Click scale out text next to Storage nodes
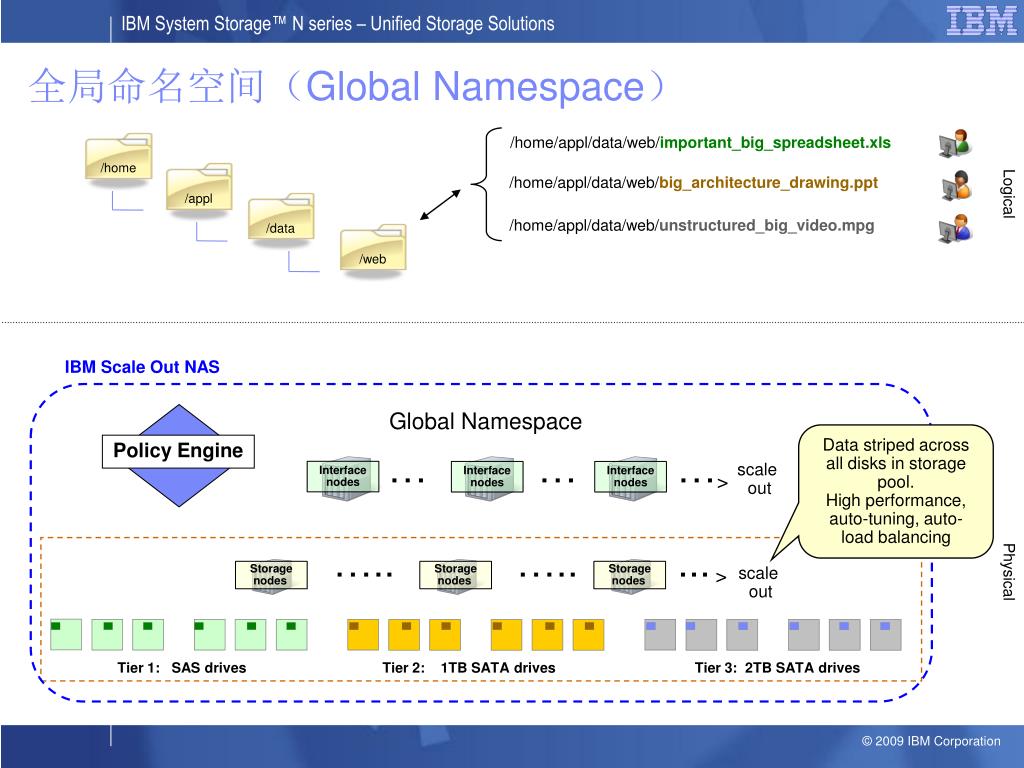This screenshot has height=768, width=1024. tap(758, 582)
